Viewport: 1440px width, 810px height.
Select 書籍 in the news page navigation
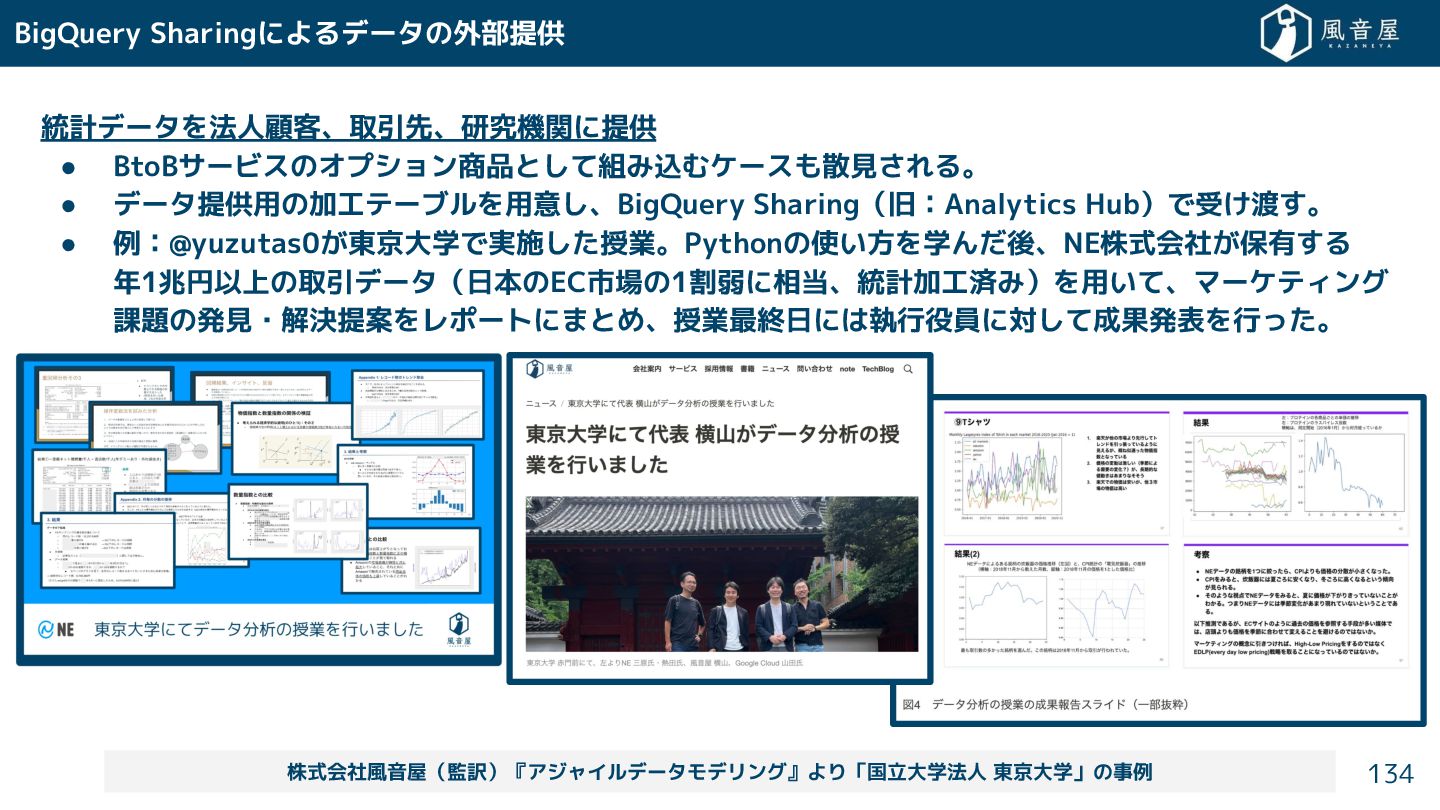tap(748, 369)
